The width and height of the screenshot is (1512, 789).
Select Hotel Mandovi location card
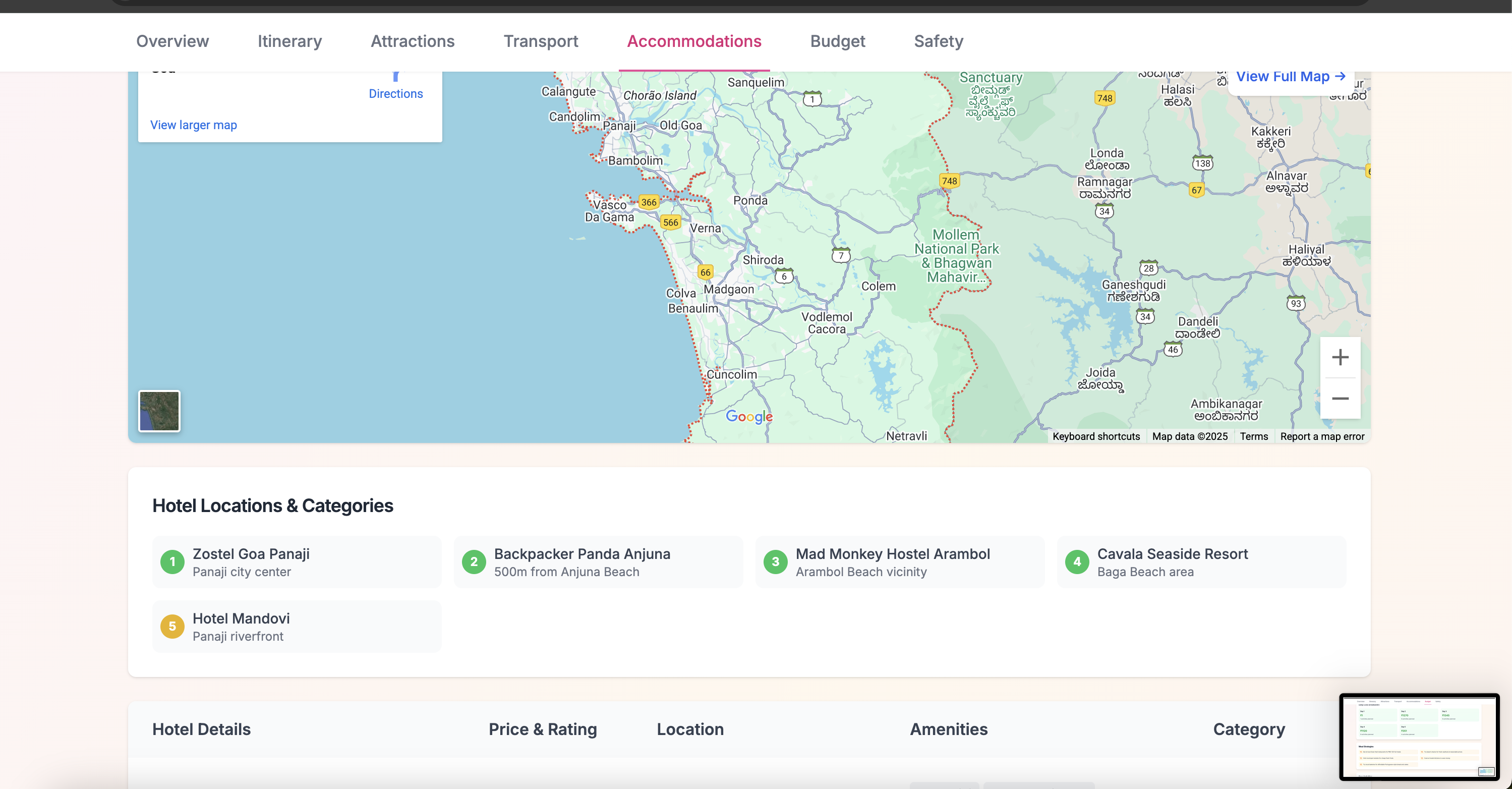point(297,627)
